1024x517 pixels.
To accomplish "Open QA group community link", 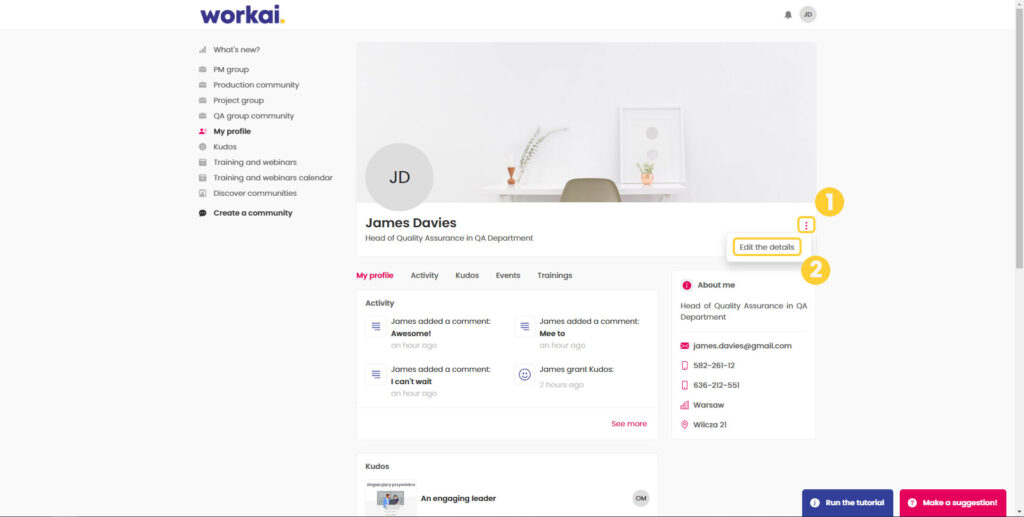I will pos(253,116).
